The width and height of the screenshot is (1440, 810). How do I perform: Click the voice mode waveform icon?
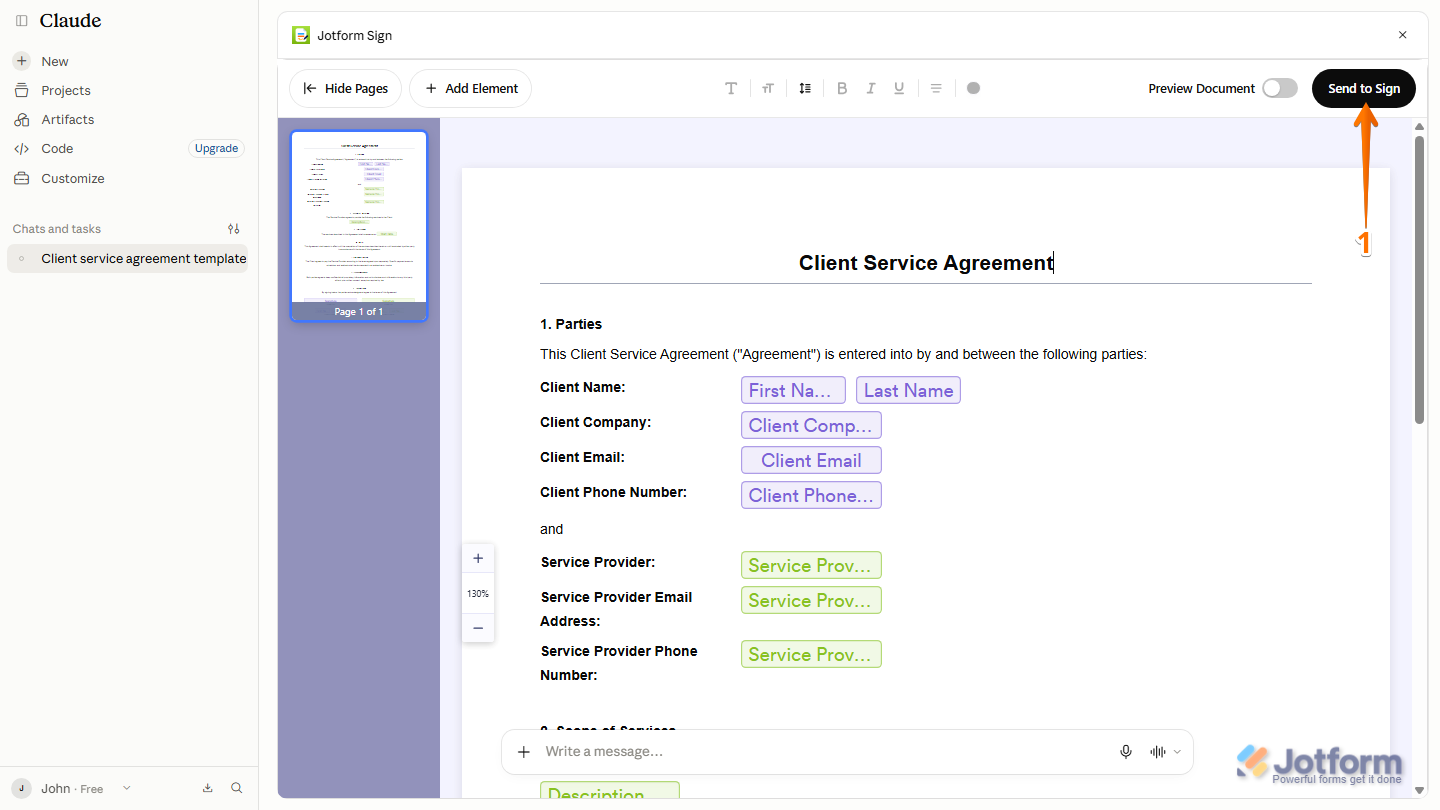click(x=1158, y=752)
